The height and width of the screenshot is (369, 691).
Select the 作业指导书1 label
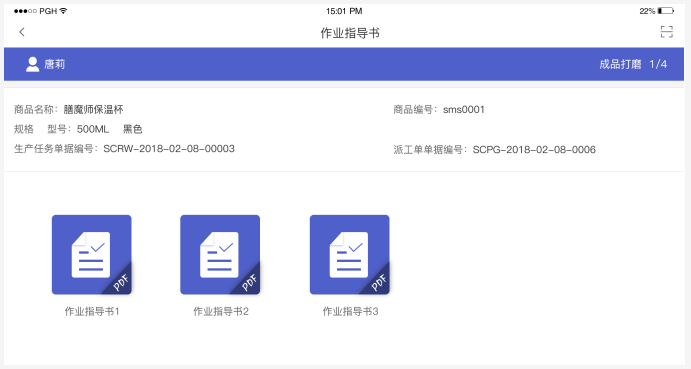tap(92, 312)
